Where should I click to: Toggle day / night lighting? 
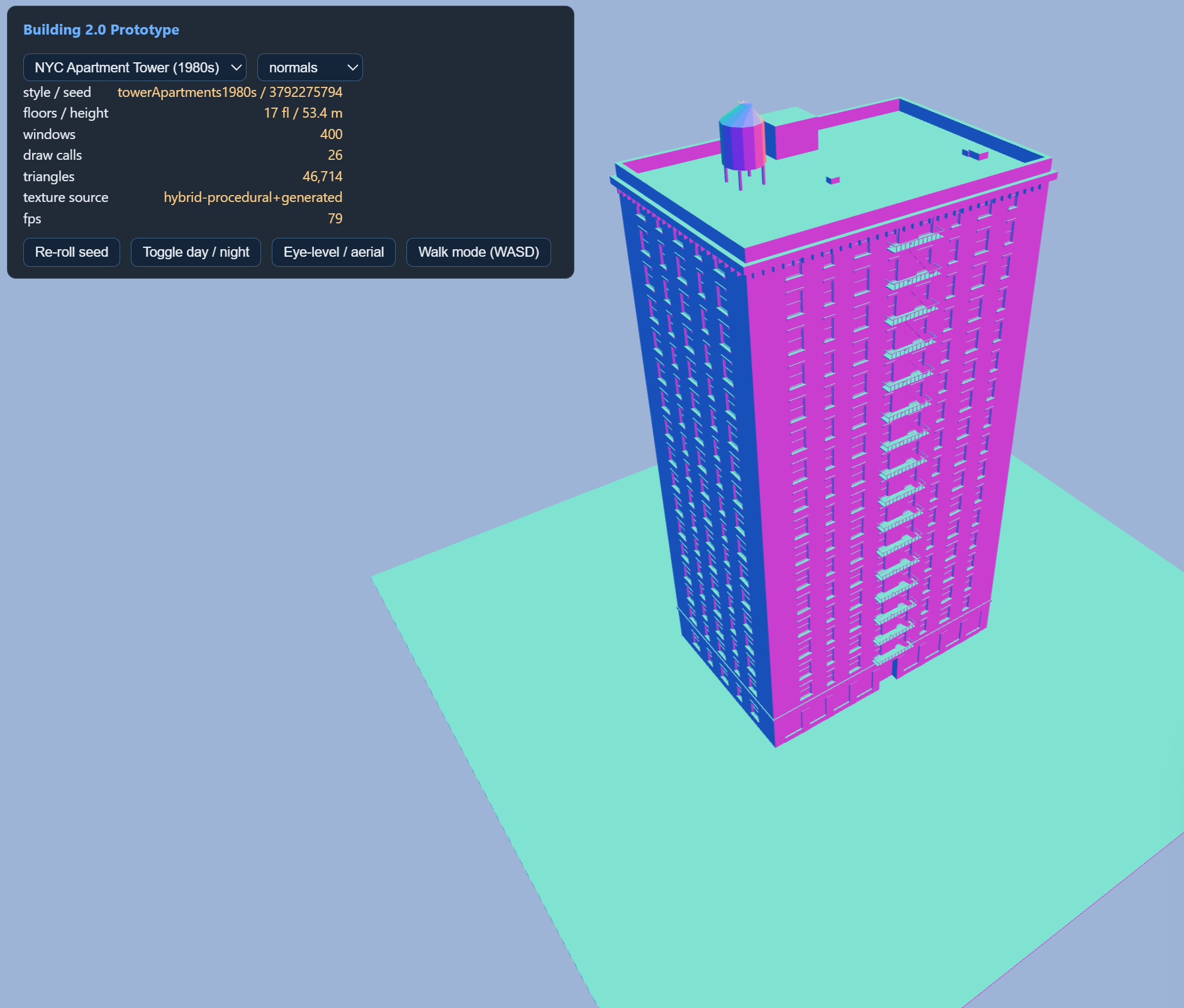(196, 252)
